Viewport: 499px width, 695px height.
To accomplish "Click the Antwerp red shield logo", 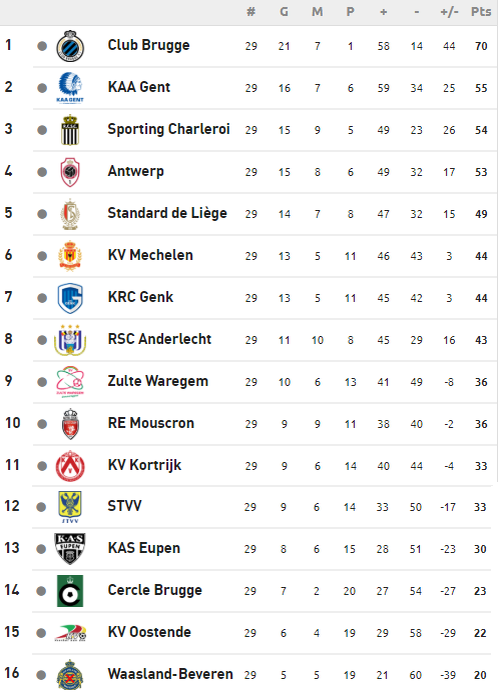I will (x=70, y=172).
